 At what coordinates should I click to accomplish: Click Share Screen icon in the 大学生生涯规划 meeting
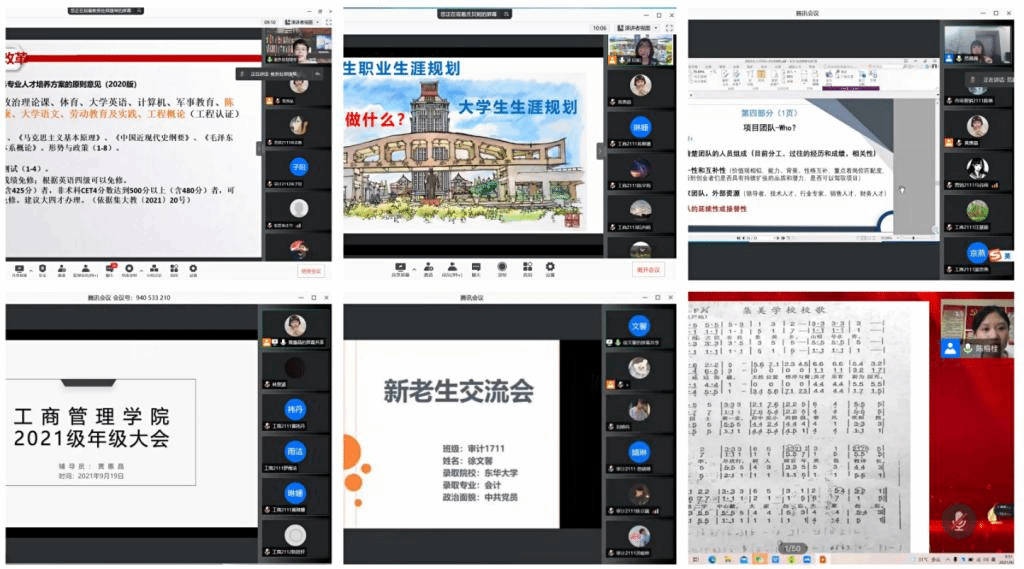[x=399, y=267]
